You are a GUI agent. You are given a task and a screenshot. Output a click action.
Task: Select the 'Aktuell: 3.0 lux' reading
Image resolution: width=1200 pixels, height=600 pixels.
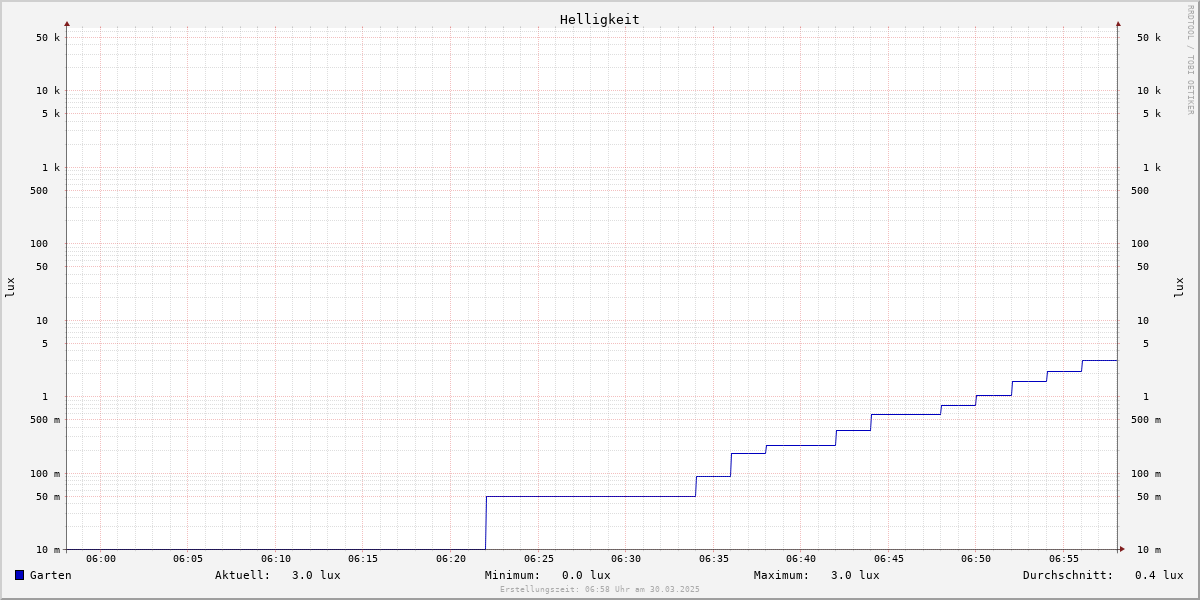point(278,575)
